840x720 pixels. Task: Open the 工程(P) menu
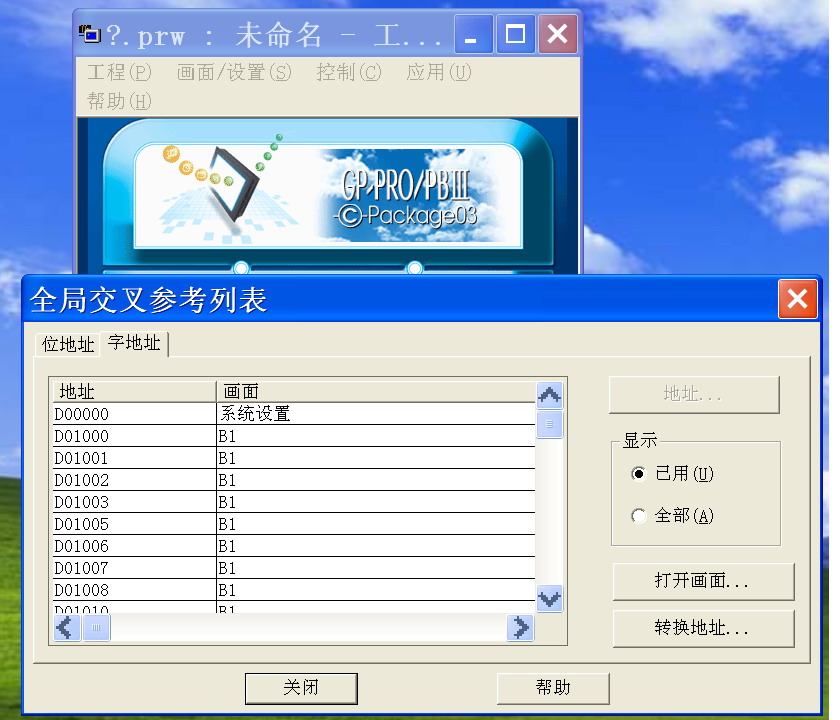pyautogui.click(x=119, y=72)
